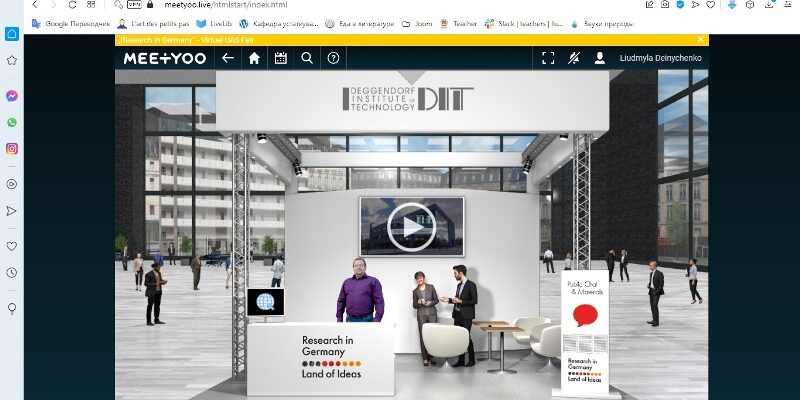The image size is (800, 400).
Task: Toggle the muted sound icon
Action: (x=573, y=58)
